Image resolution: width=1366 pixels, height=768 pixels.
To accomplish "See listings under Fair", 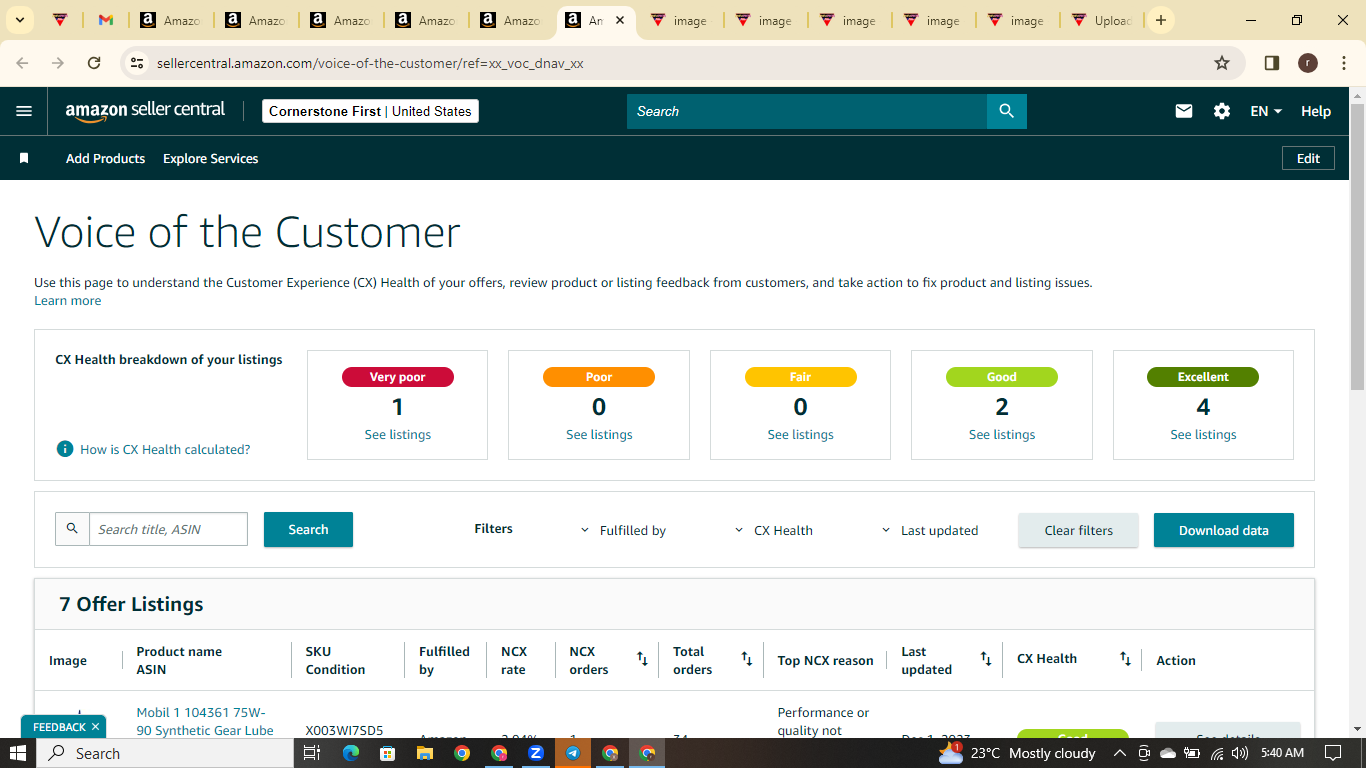I will coord(800,434).
